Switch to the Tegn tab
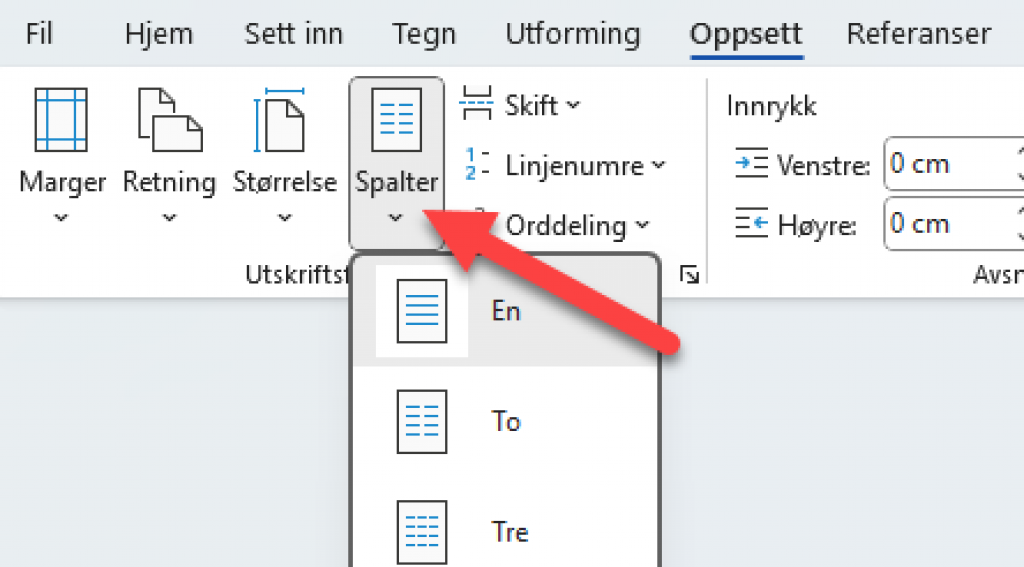Screen dimensions: 1024x567 pos(423,34)
